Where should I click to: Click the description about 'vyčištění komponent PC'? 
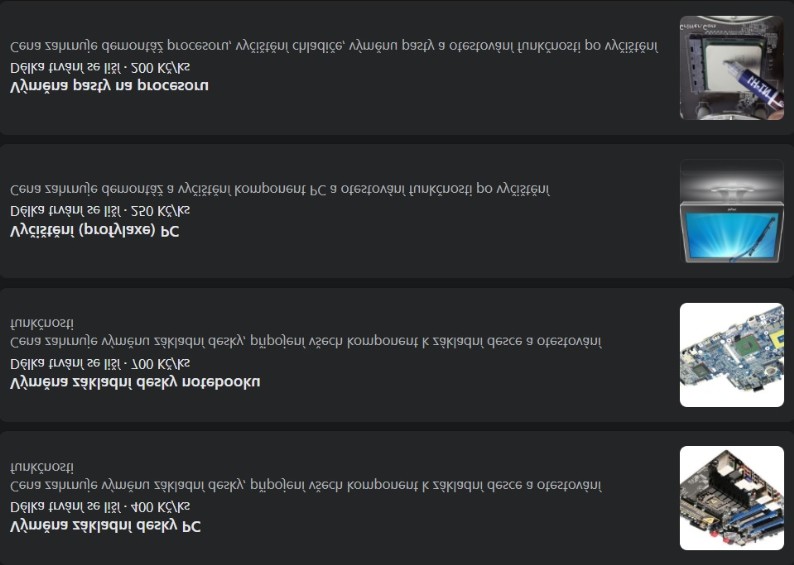coord(280,189)
